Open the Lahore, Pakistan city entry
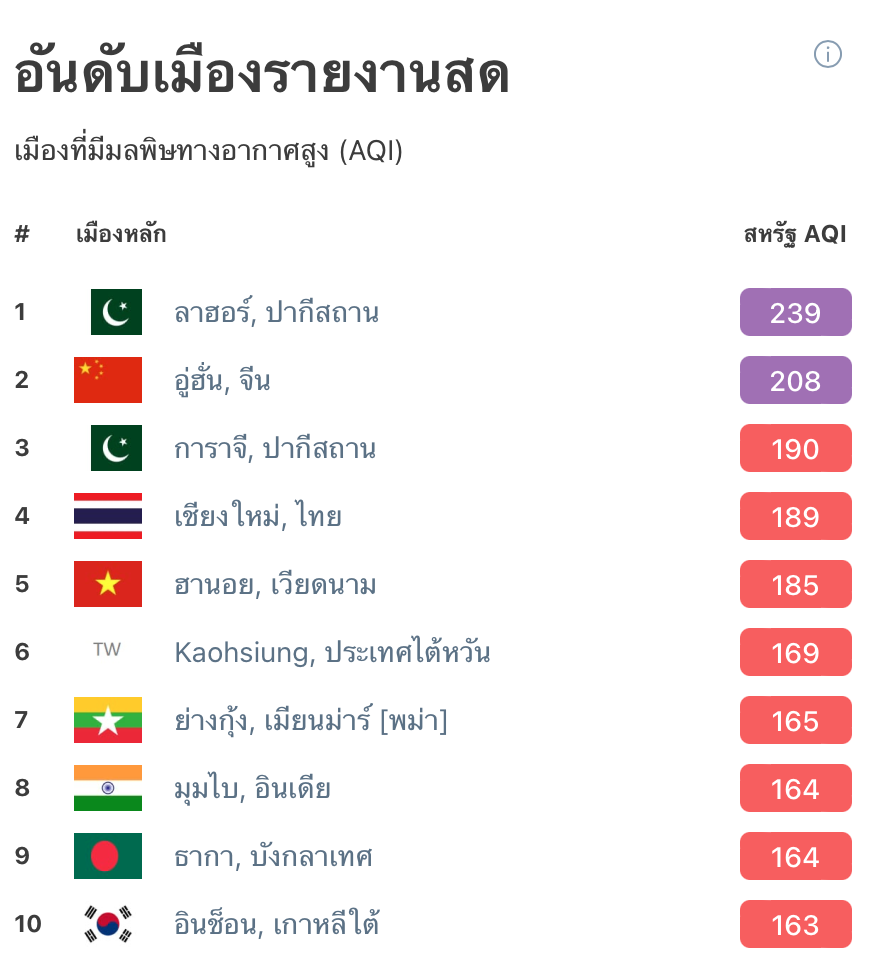 coord(277,311)
